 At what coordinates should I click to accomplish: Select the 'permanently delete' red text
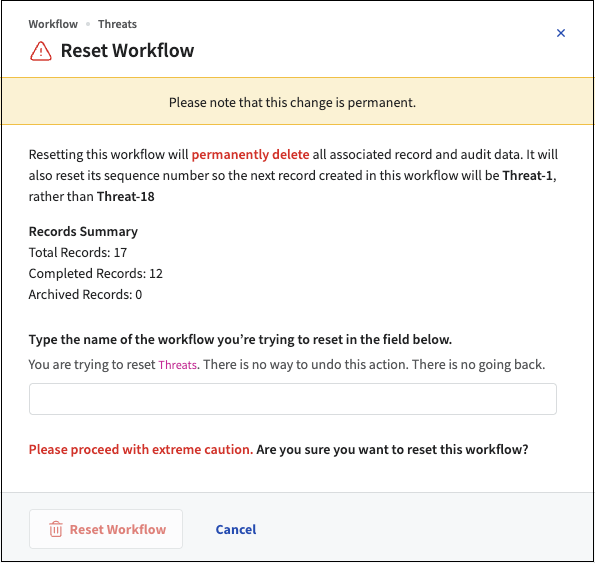pos(250,155)
